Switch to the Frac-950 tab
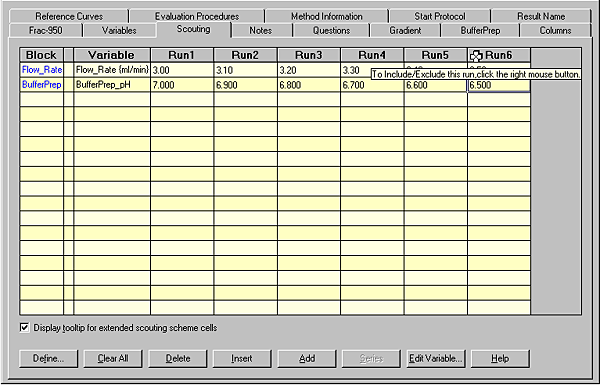This screenshot has width=600, height=385. (46, 31)
